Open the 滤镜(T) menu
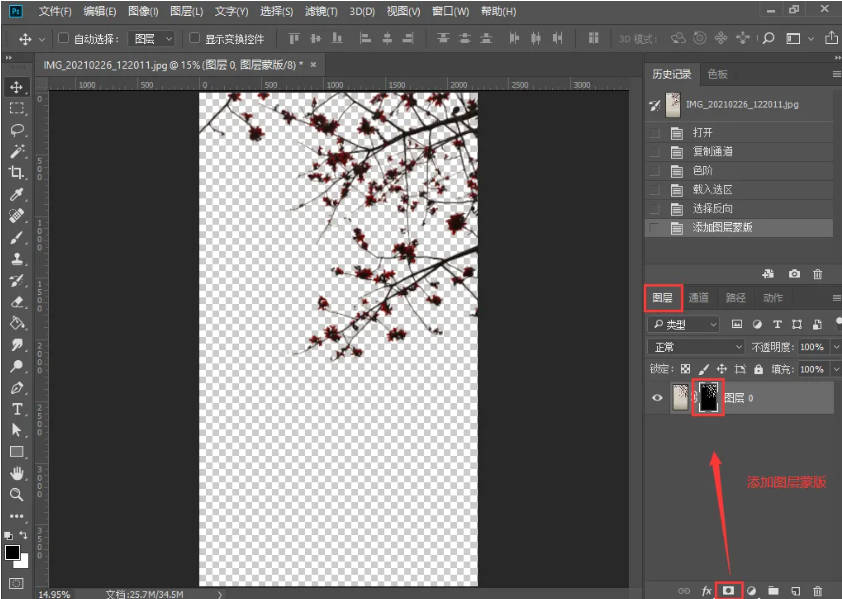The width and height of the screenshot is (842, 599). tap(321, 11)
